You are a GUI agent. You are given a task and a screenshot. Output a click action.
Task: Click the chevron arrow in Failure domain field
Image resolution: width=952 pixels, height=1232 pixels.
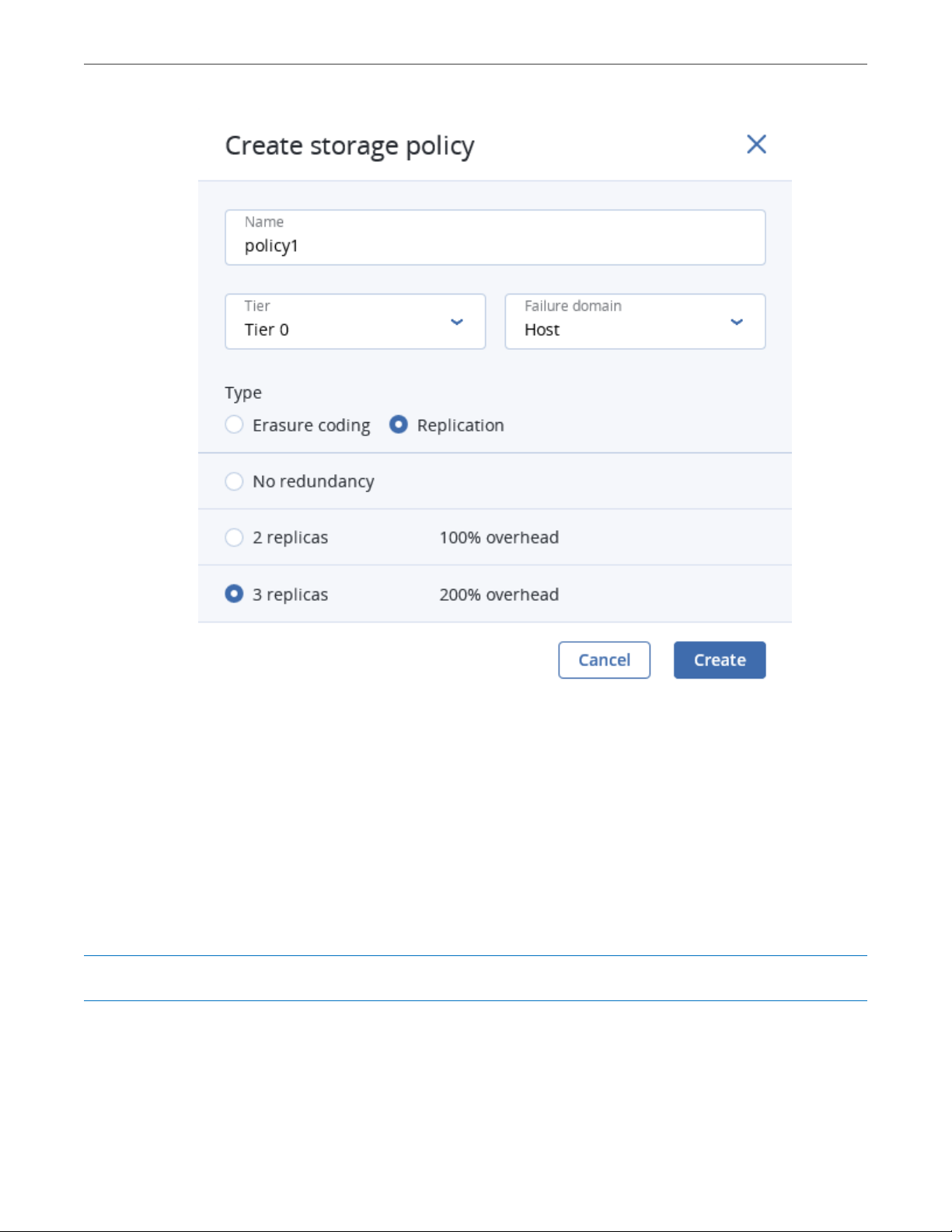737,322
